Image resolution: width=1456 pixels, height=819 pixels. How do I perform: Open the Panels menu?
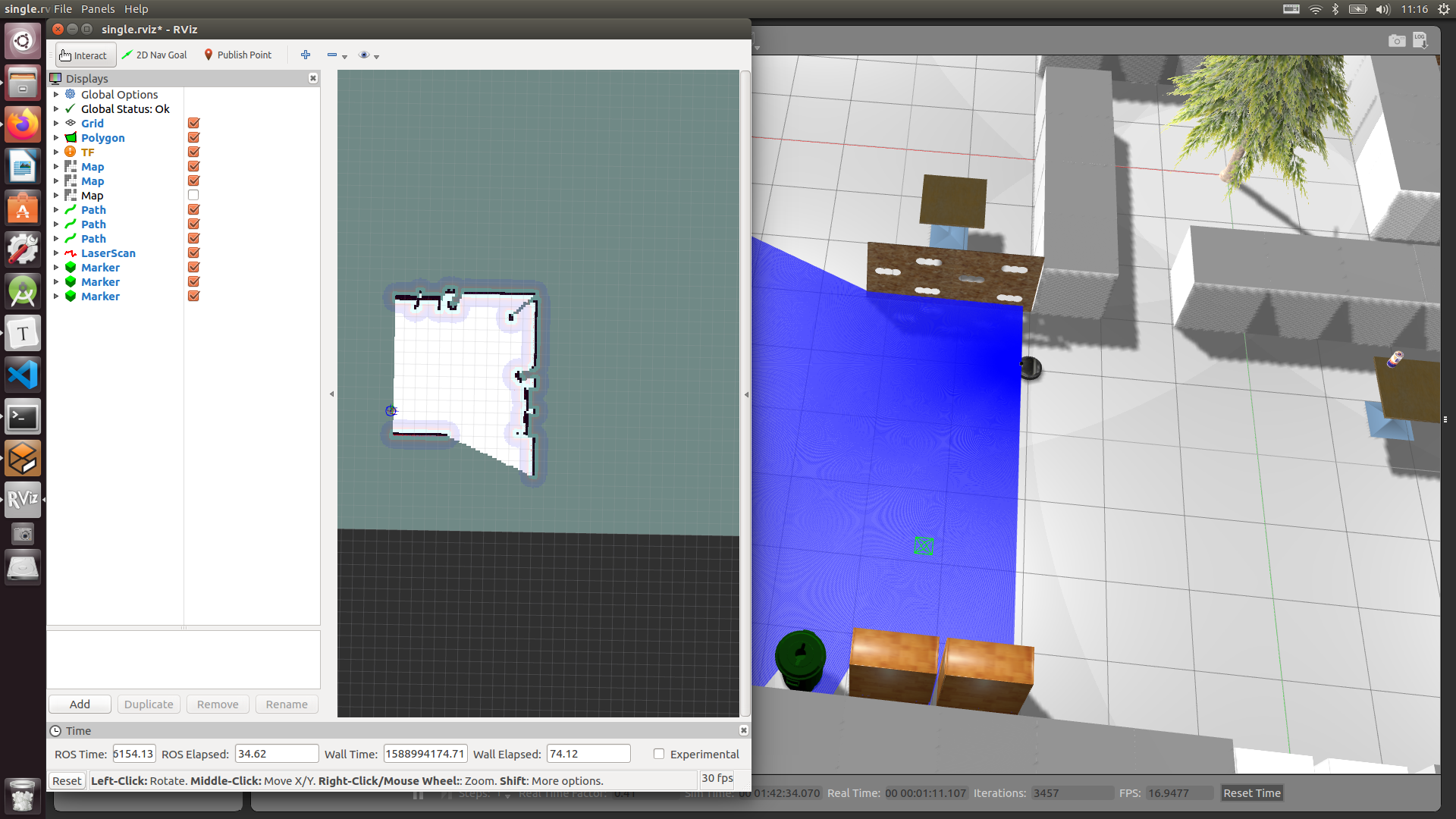[98, 9]
